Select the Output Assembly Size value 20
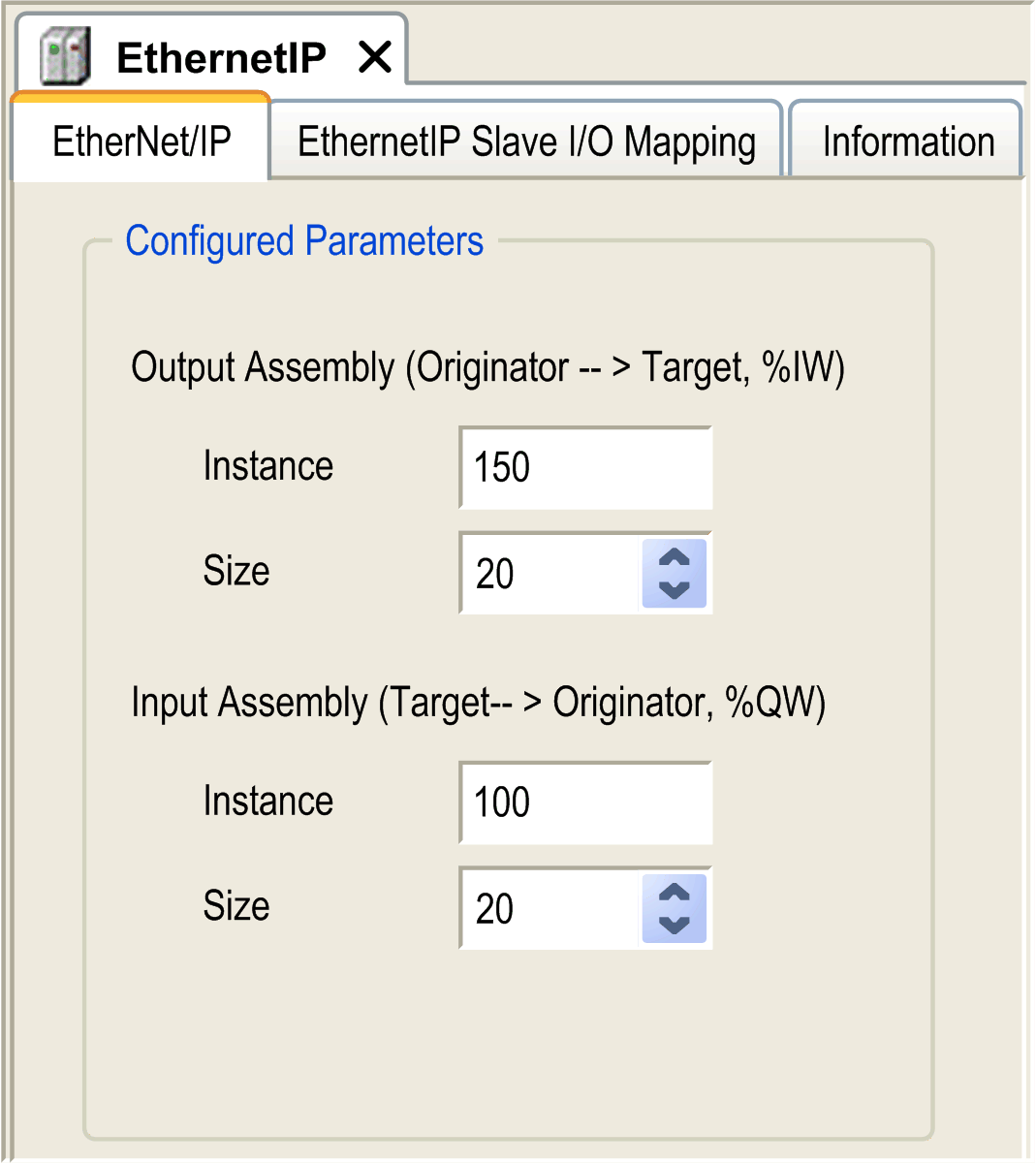 (543, 574)
